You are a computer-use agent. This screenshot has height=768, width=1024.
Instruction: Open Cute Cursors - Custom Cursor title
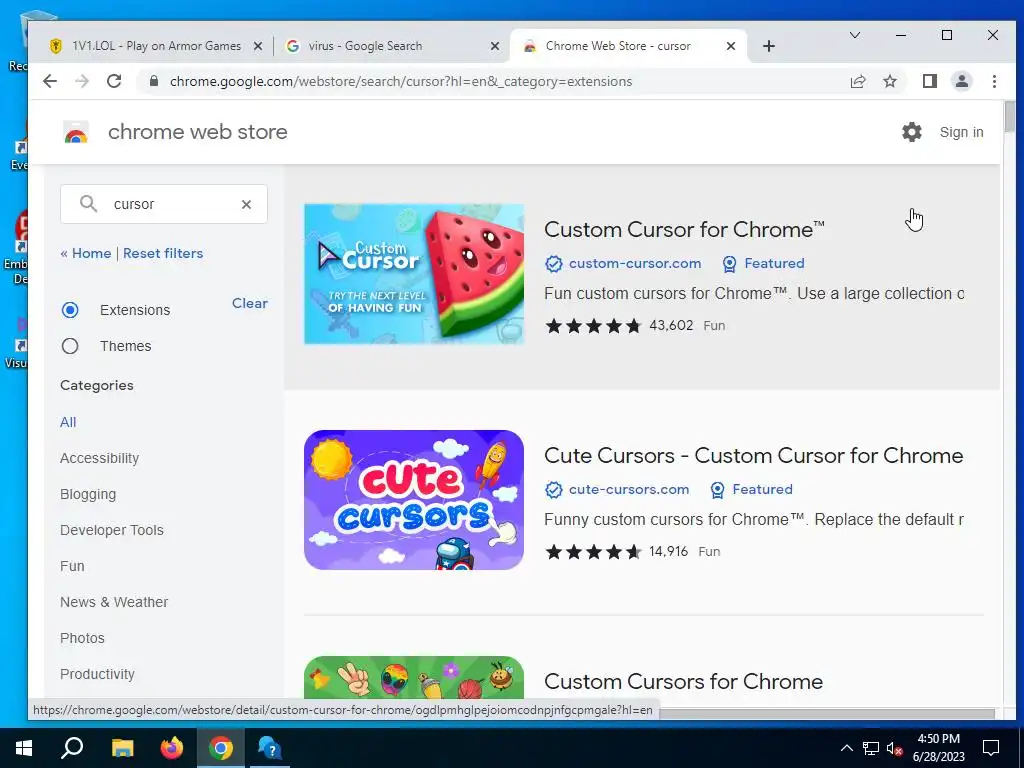point(754,455)
